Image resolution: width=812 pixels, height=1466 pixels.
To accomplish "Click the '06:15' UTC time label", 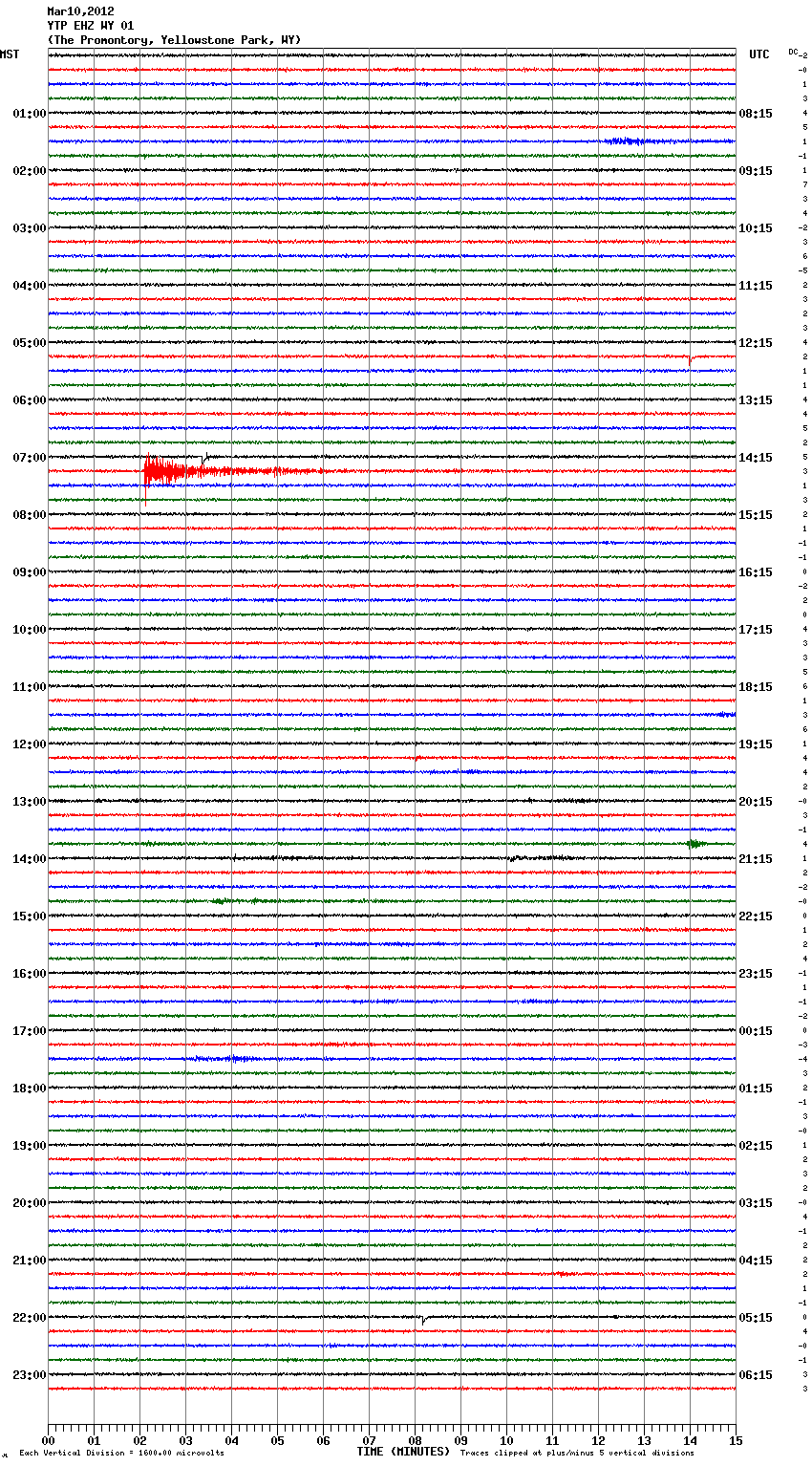I will pyautogui.click(x=756, y=1375).
